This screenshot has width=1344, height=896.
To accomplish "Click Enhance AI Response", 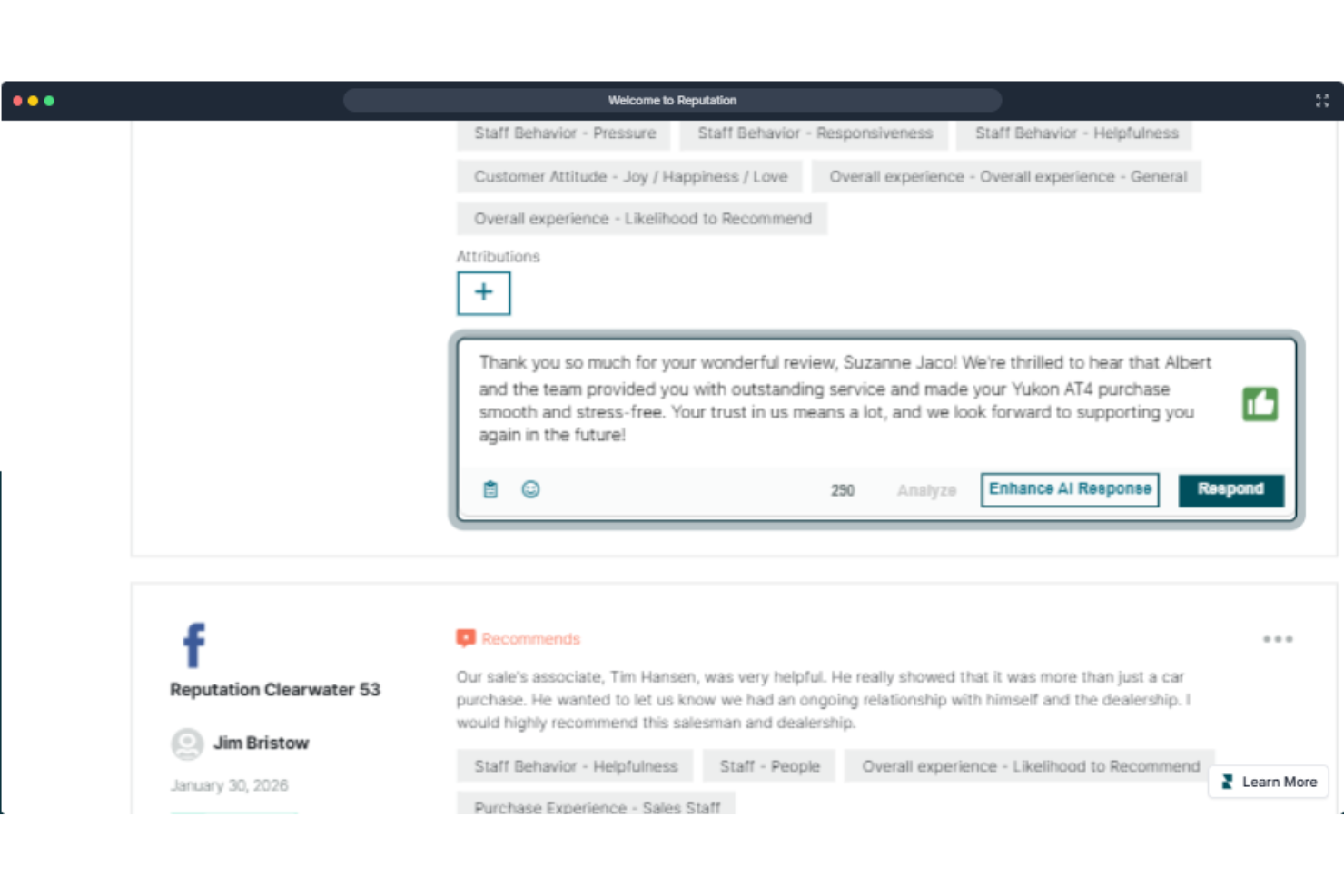I will tap(1069, 489).
